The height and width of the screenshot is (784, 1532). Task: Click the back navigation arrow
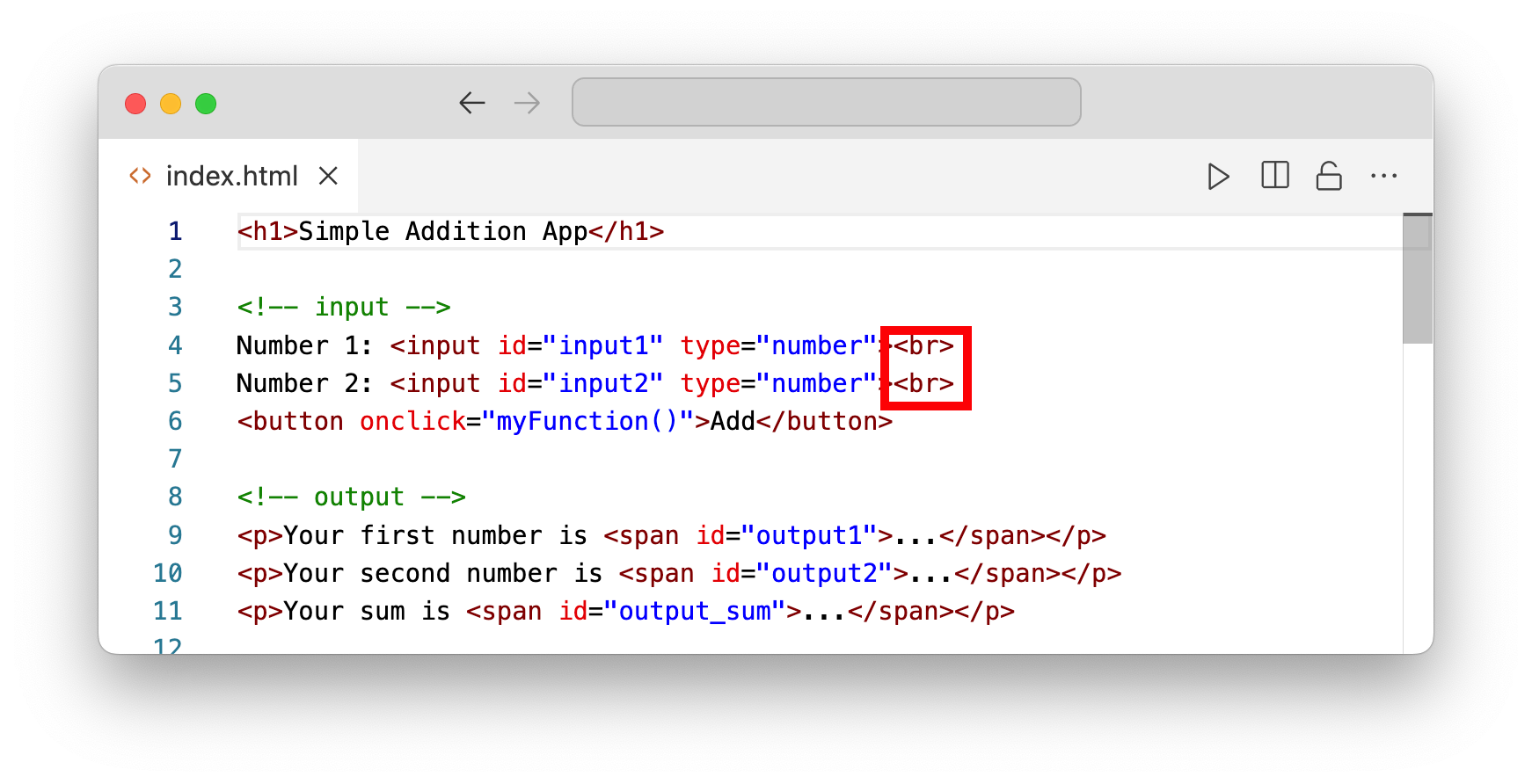[472, 103]
